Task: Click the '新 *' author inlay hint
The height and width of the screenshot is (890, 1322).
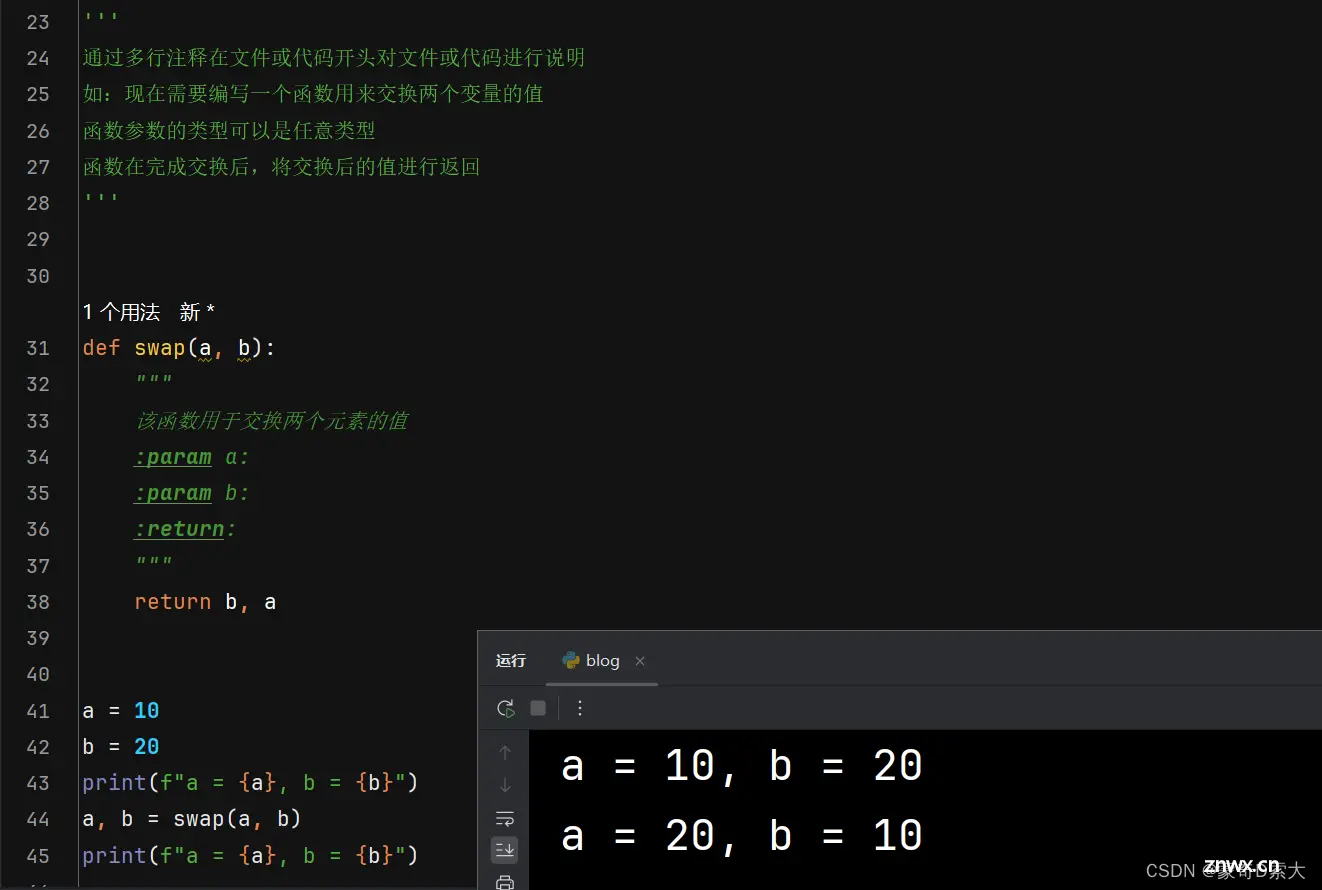Action: pos(197,312)
